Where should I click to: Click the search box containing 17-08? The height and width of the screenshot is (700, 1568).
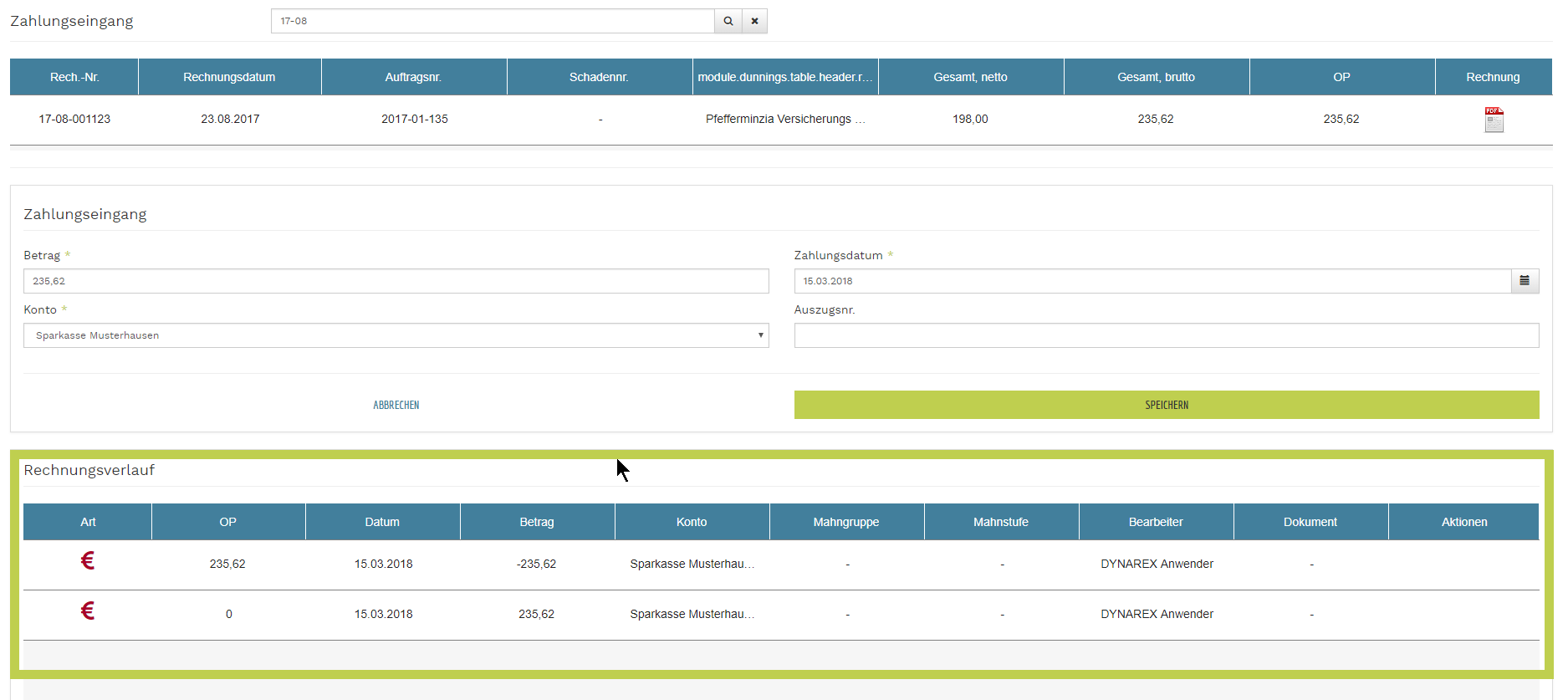492,21
